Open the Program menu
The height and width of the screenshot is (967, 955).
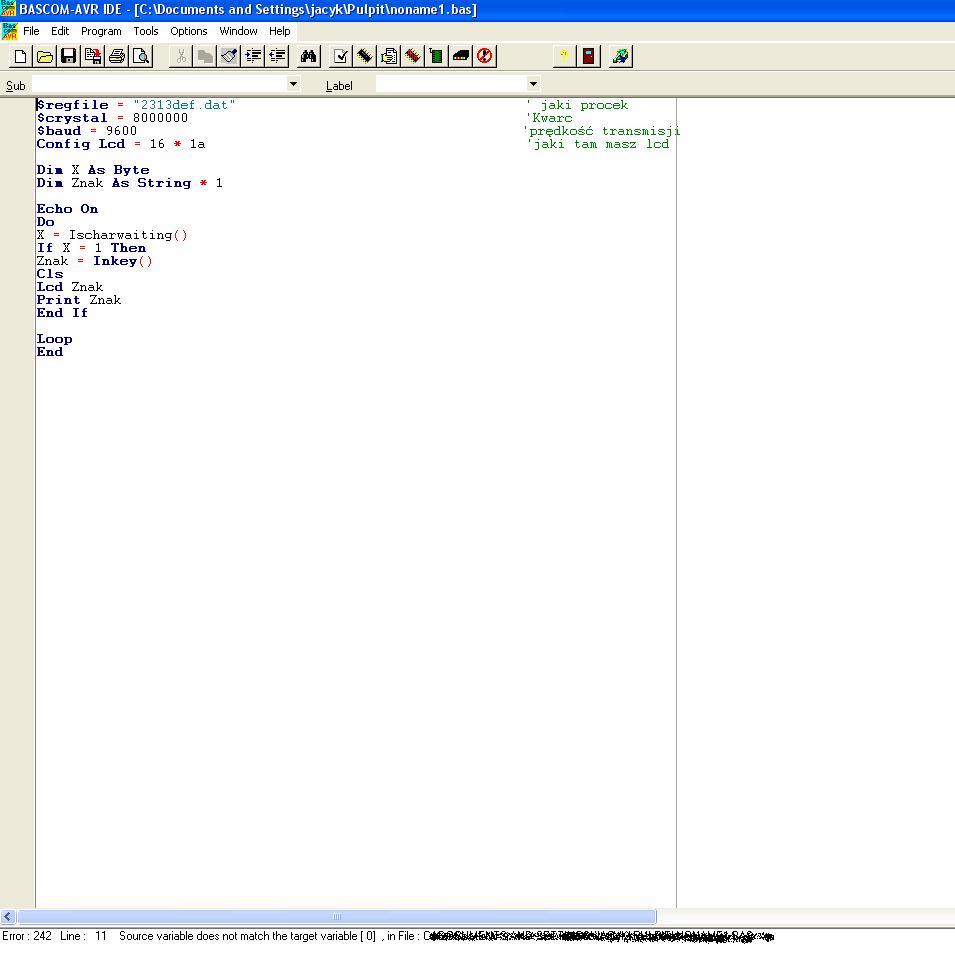pyautogui.click(x=101, y=31)
